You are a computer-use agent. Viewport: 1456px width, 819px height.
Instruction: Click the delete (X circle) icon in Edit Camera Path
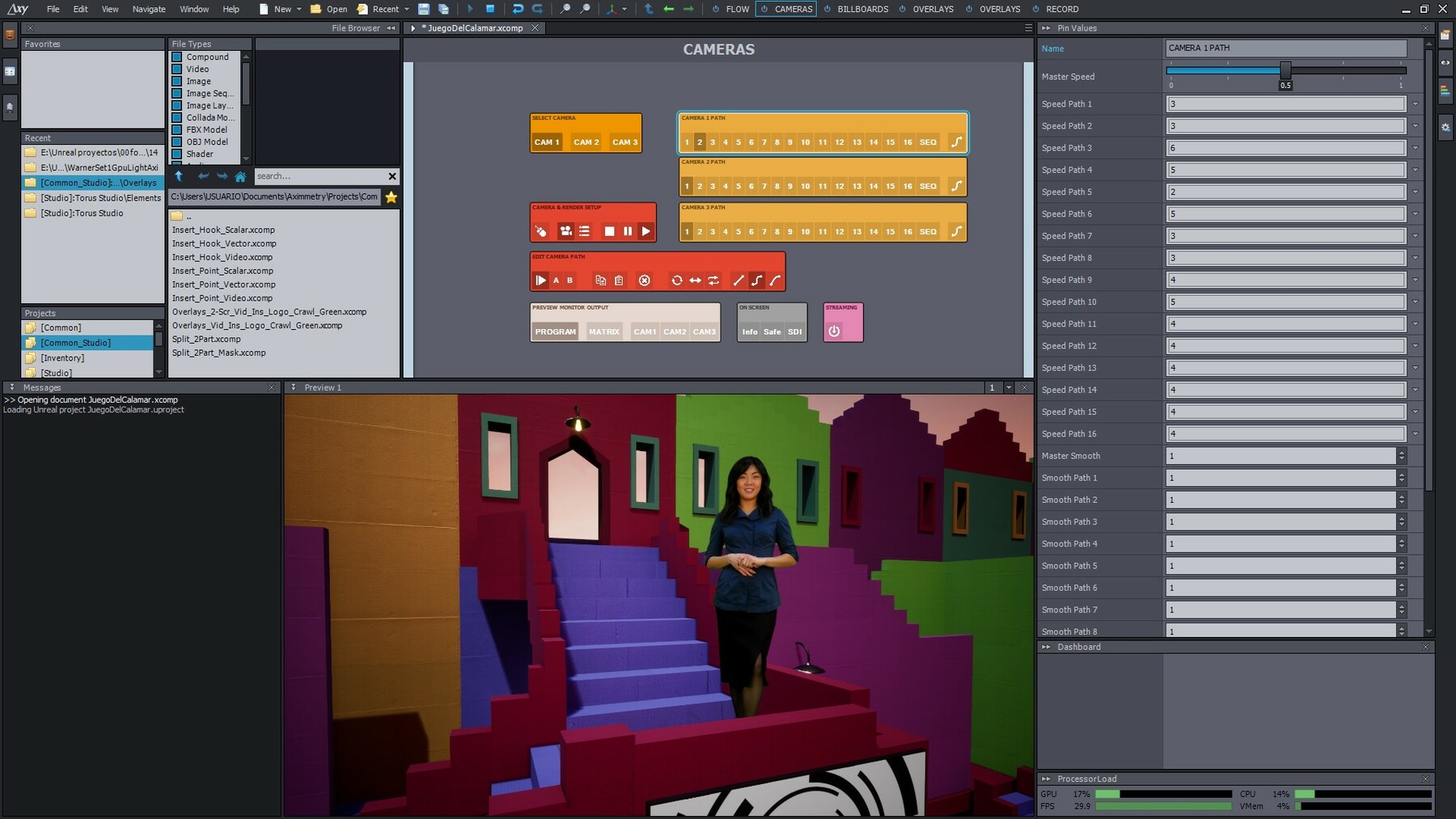(x=644, y=281)
